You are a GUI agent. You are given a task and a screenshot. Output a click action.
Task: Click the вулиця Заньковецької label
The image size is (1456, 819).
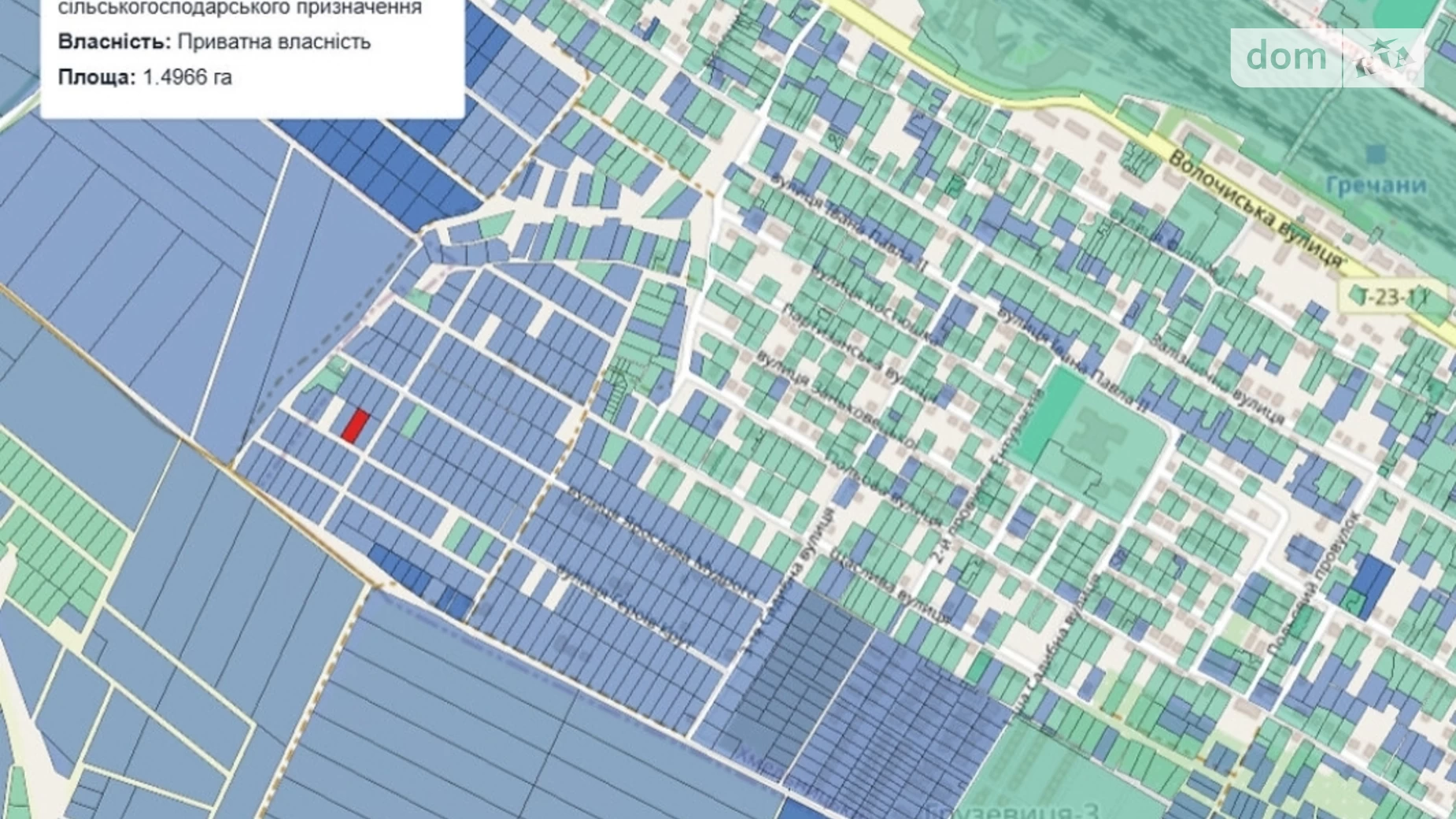[834, 400]
